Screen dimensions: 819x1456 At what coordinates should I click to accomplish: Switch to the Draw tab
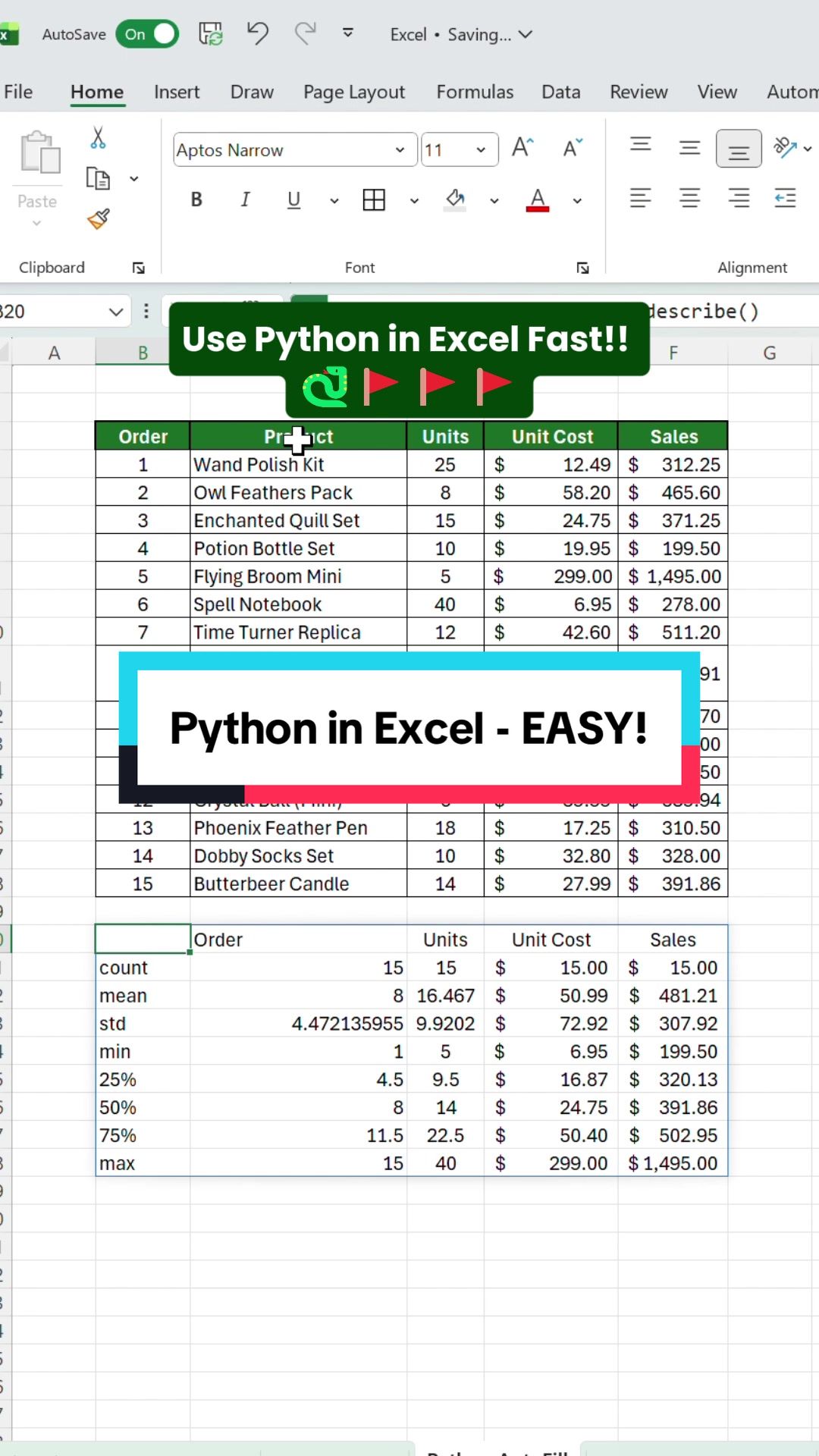tap(252, 92)
